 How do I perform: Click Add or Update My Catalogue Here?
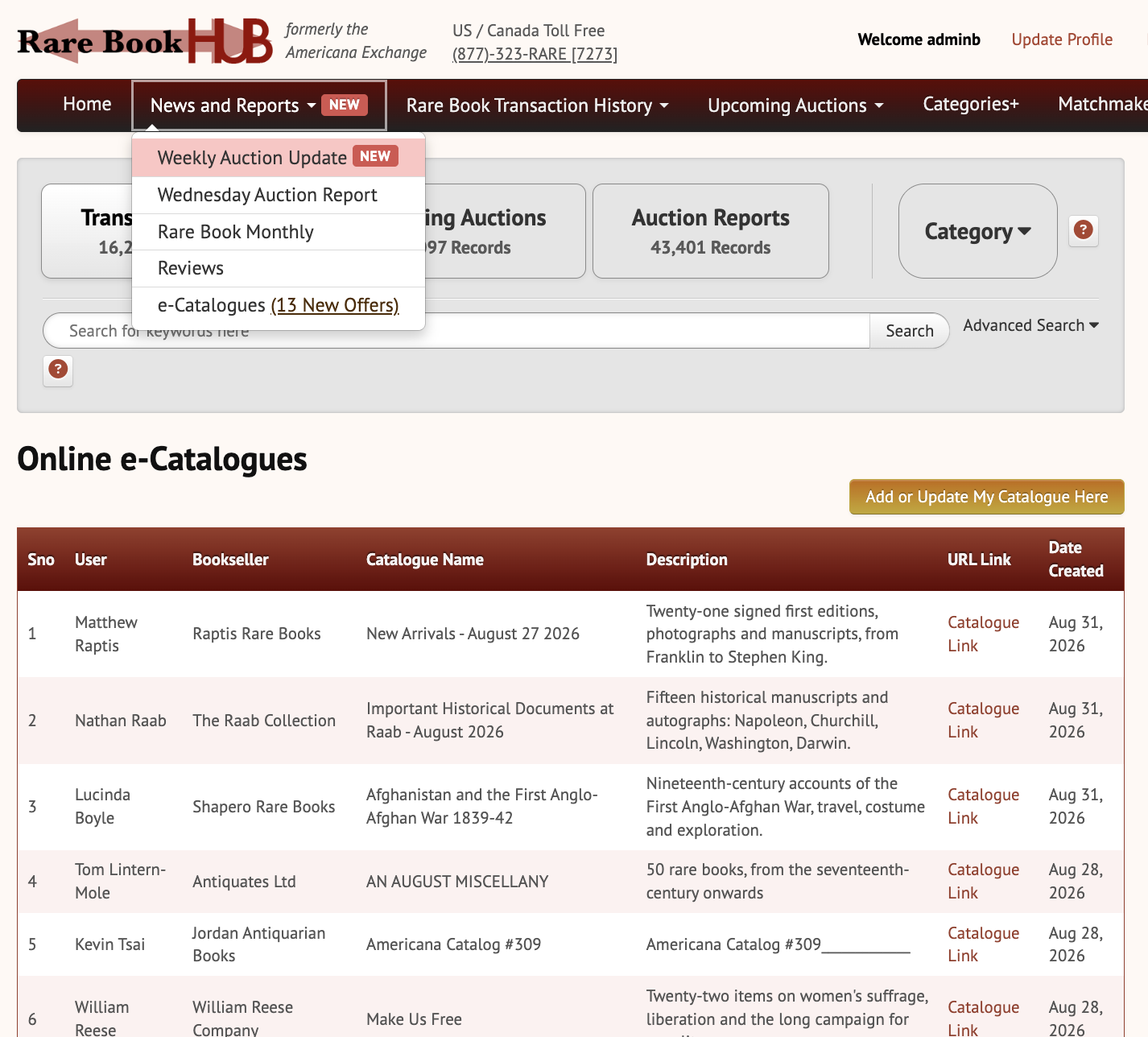click(986, 497)
